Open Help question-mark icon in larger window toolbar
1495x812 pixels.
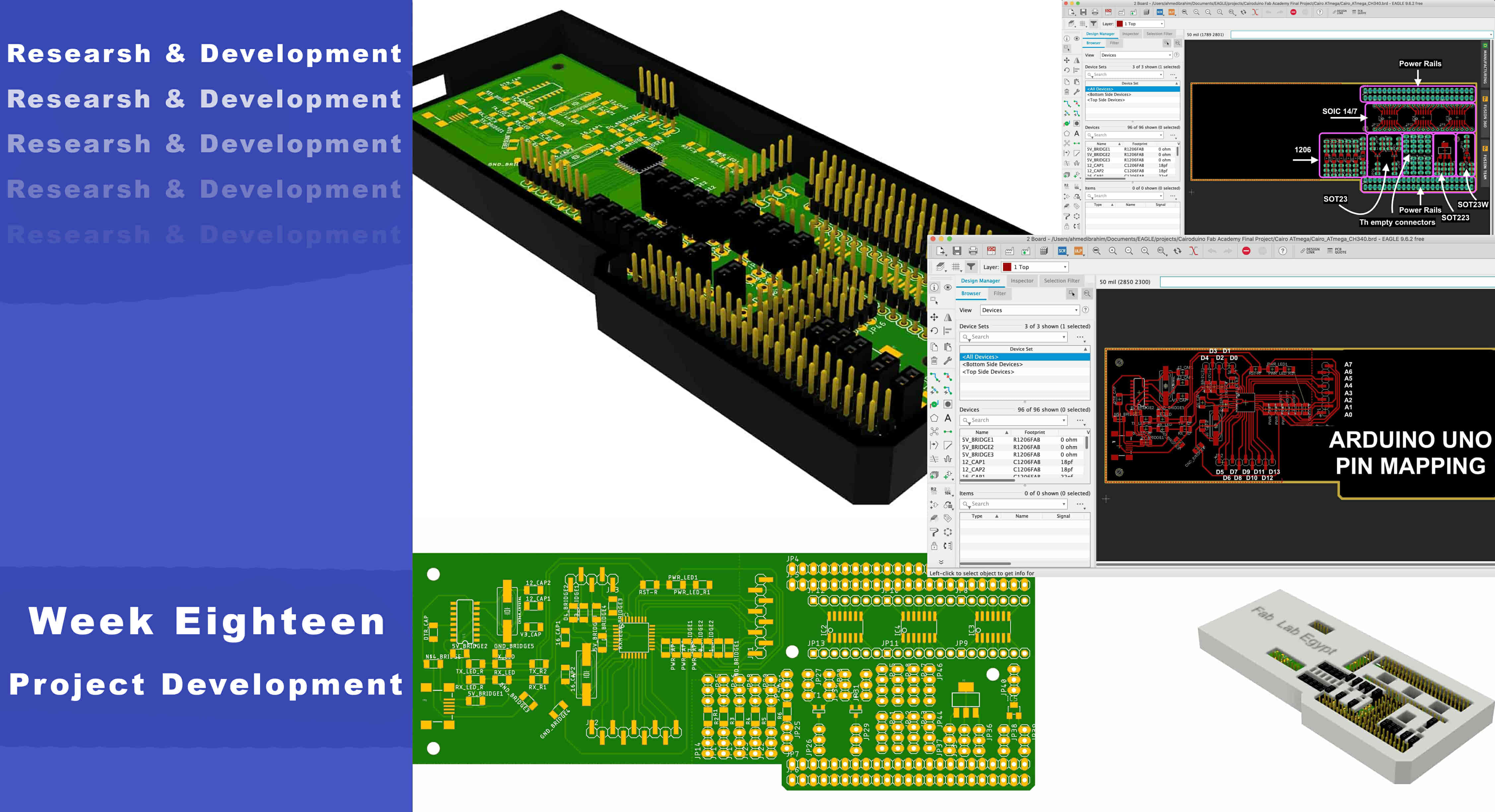(1283, 251)
